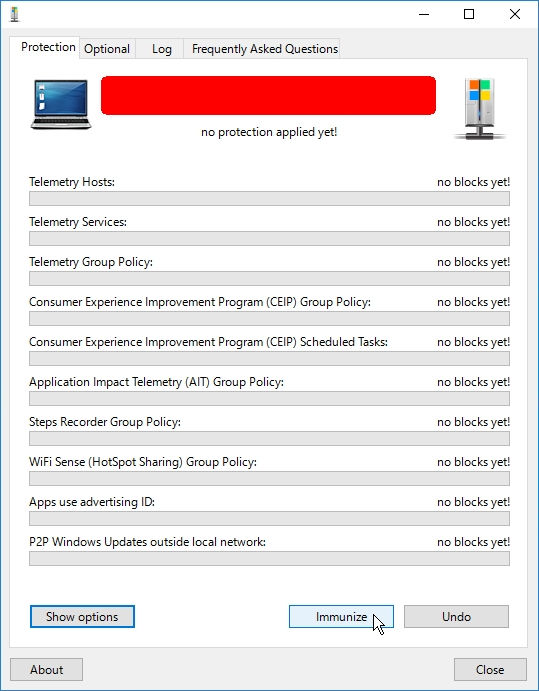
Task: Click the app icon in title bar
Action: click(x=15, y=14)
